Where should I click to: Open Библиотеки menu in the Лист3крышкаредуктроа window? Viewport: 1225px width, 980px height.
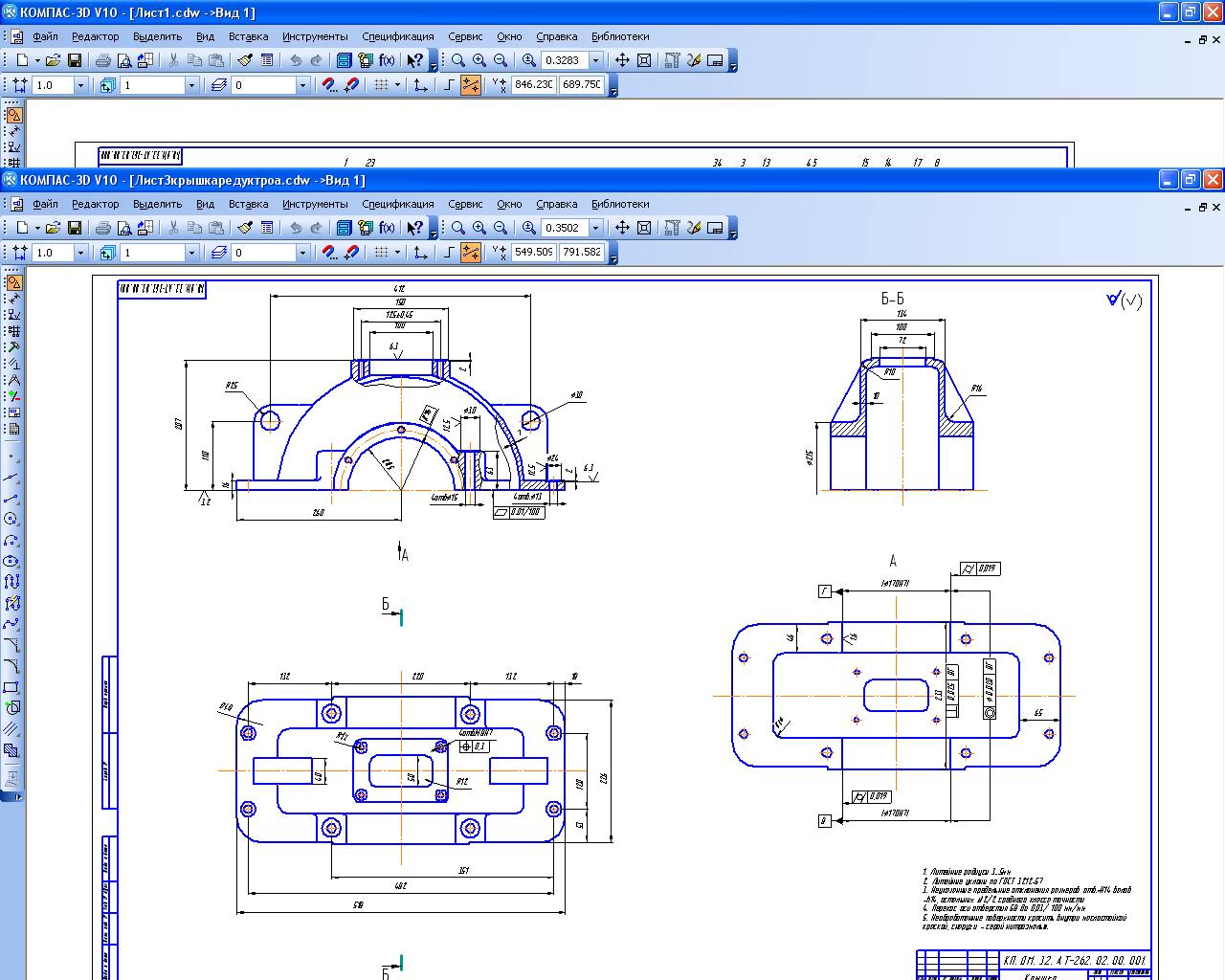pyautogui.click(x=619, y=204)
